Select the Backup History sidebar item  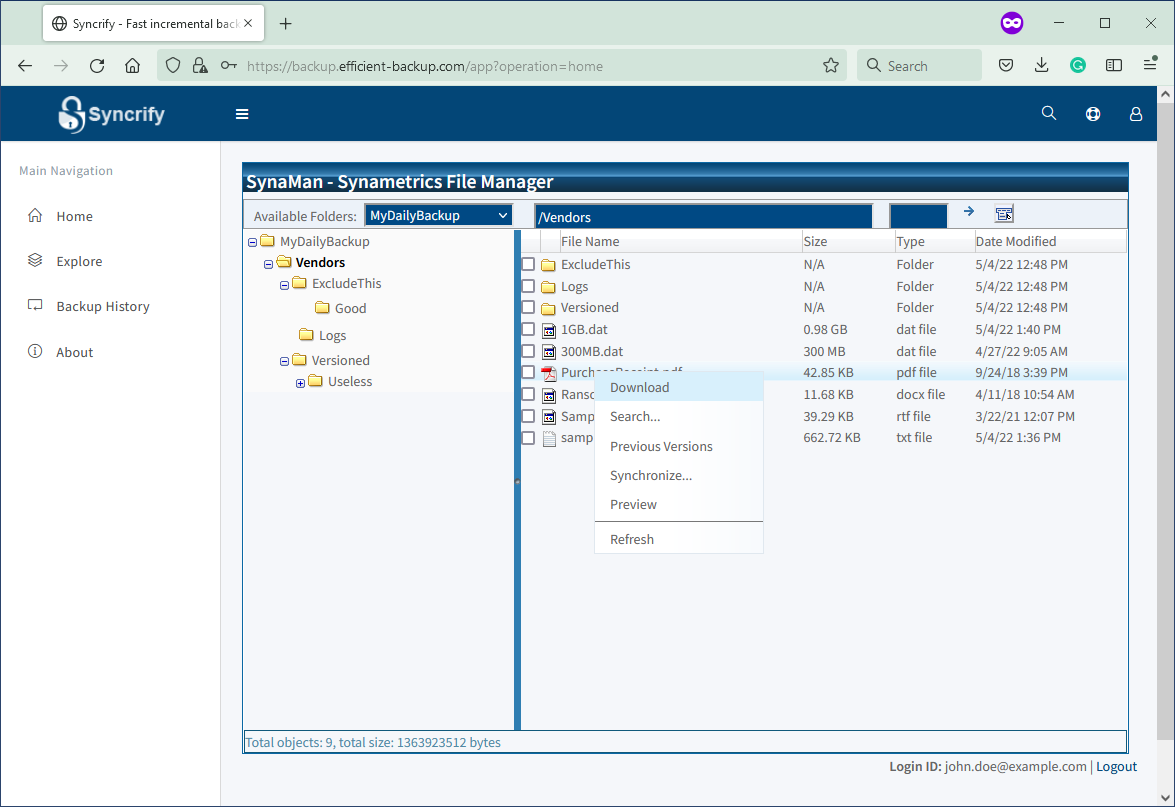click(x=102, y=306)
